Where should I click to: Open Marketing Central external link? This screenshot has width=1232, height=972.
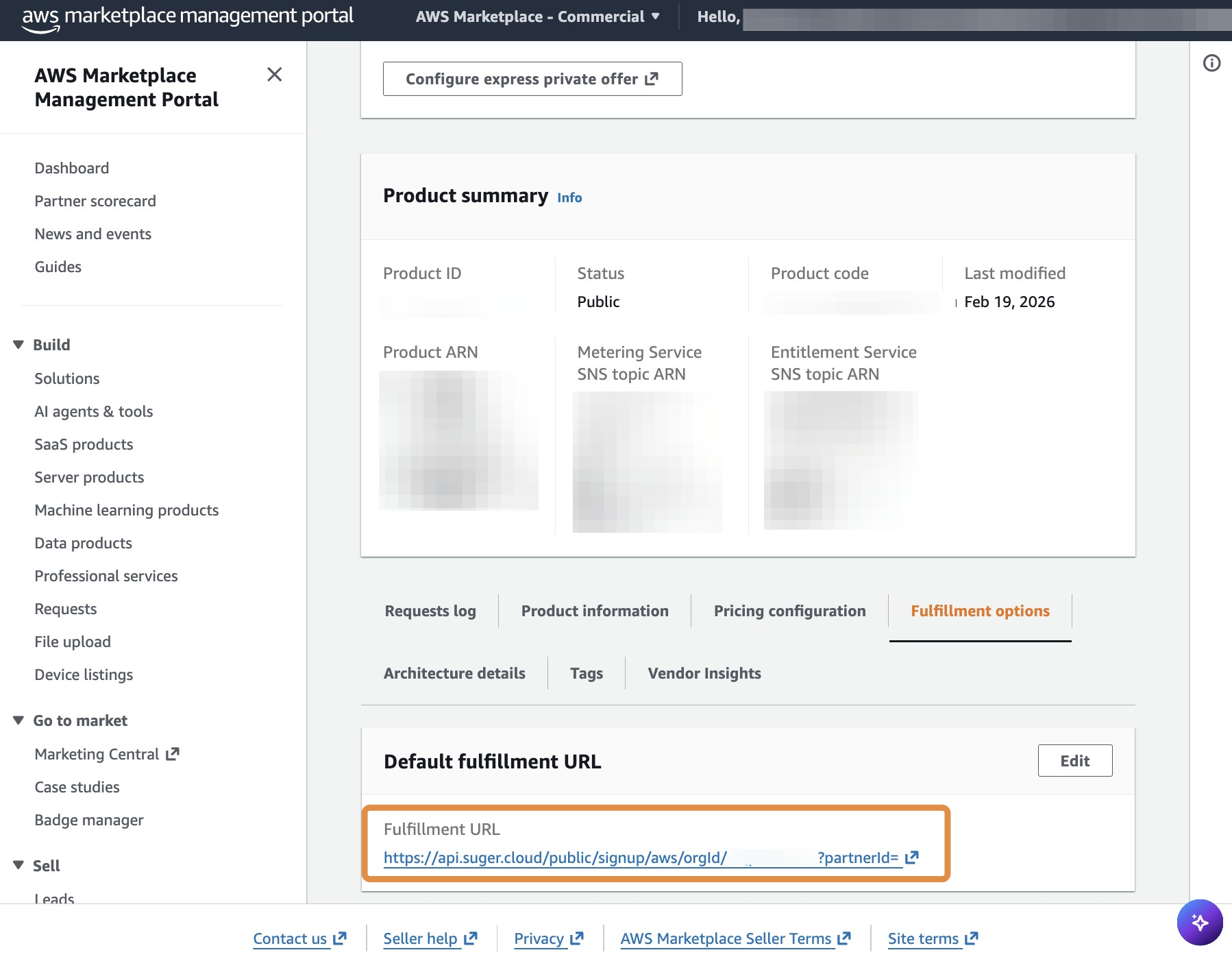coord(107,754)
